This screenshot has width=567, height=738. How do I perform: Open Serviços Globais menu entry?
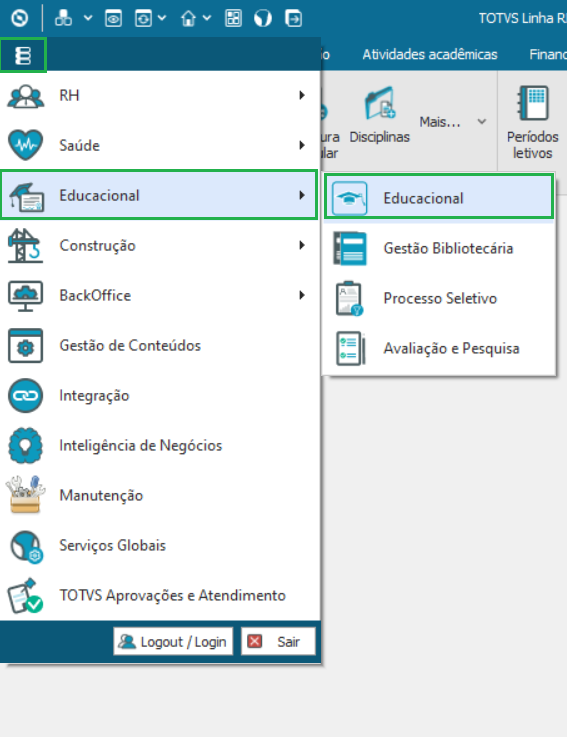[x=160, y=545]
